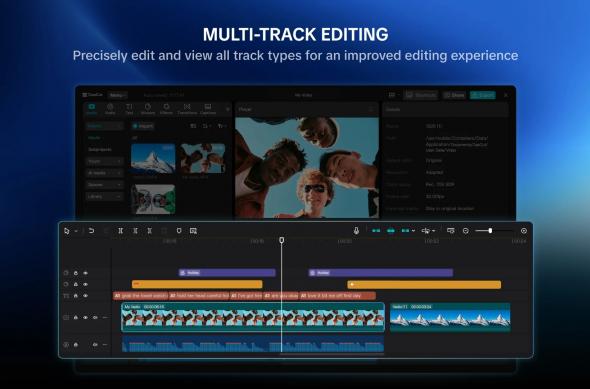Open the pointer tool dropdown arrow
Viewport: 590px width, 389px height.
coord(76,231)
